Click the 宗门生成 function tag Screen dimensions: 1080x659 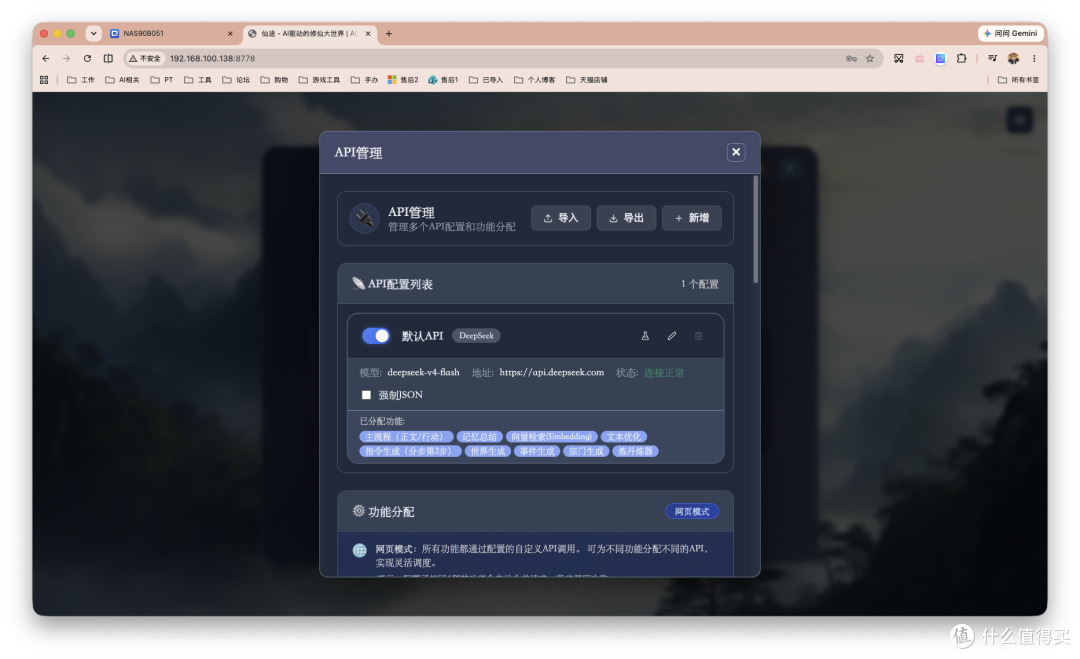pyautogui.click(x=586, y=451)
